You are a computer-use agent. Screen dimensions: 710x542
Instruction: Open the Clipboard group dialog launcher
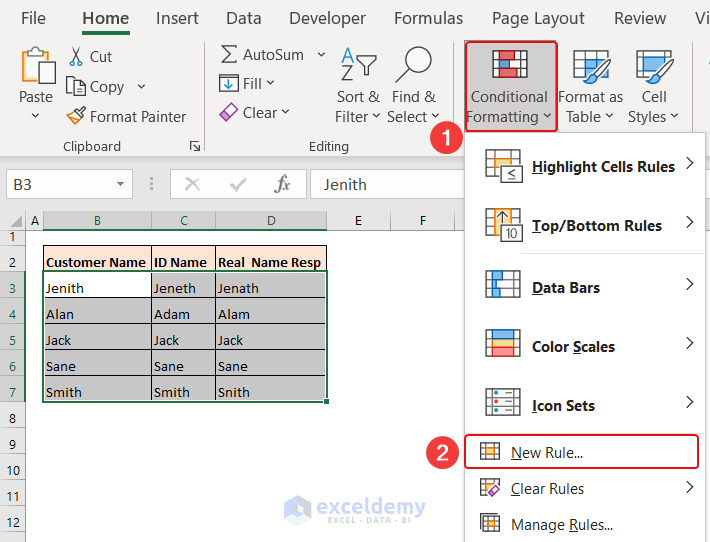[x=195, y=146]
